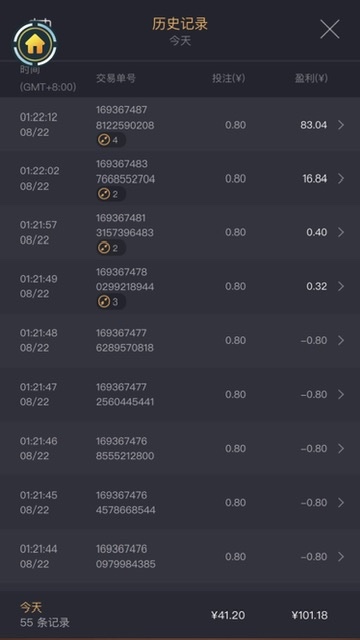Image resolution: width=360 pixels, height=640 pixels.
Task: Tap free-spin badge on the 01:21:57 row
Action: tap(111, 248)
